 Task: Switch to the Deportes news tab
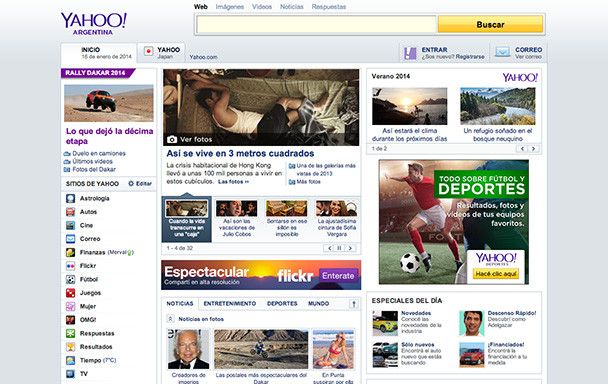[282, 304]
